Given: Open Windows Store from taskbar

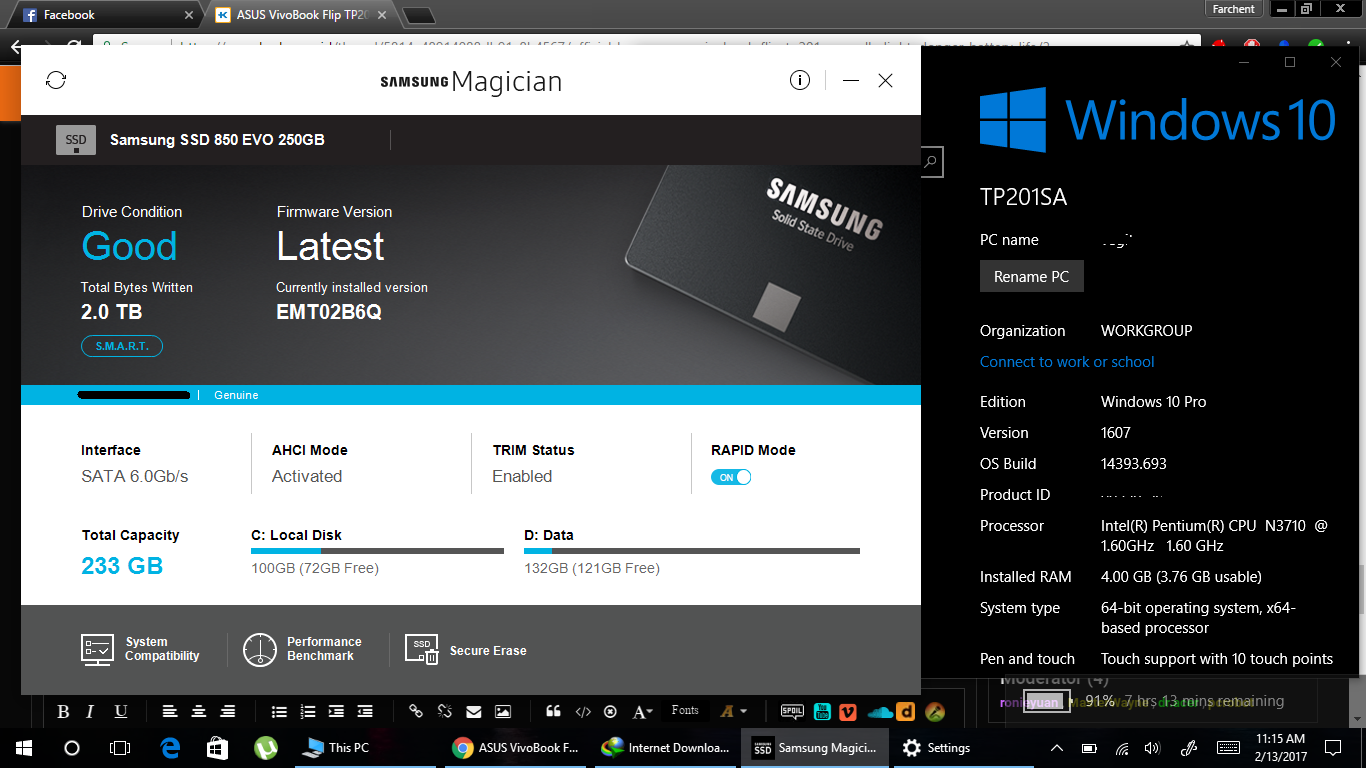Looking at the screenshot, I should pyautogui.click(x=217, y=747).
